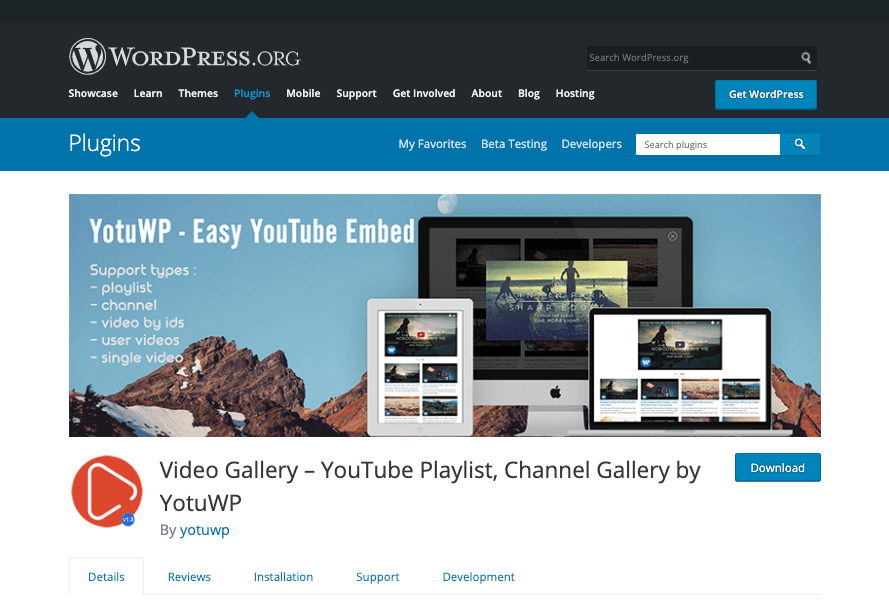This screenshot has width=889, height=615.
Task: Click the WordPress.org search magnifier icon
Action: tap(806, 58)
